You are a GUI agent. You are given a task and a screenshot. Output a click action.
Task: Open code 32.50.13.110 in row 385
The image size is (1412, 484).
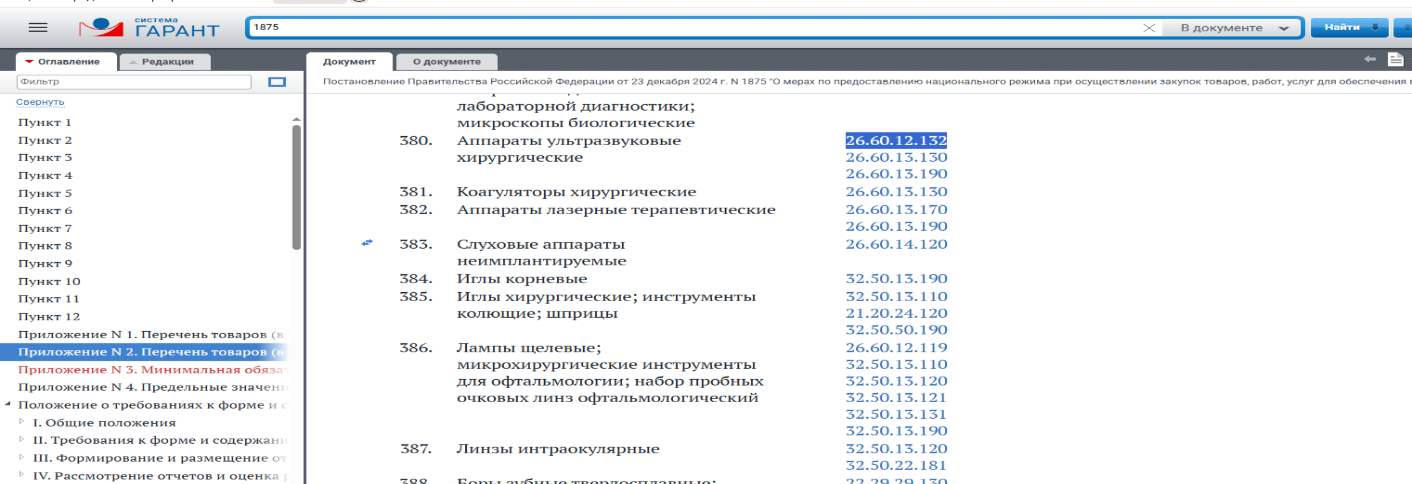896,297
